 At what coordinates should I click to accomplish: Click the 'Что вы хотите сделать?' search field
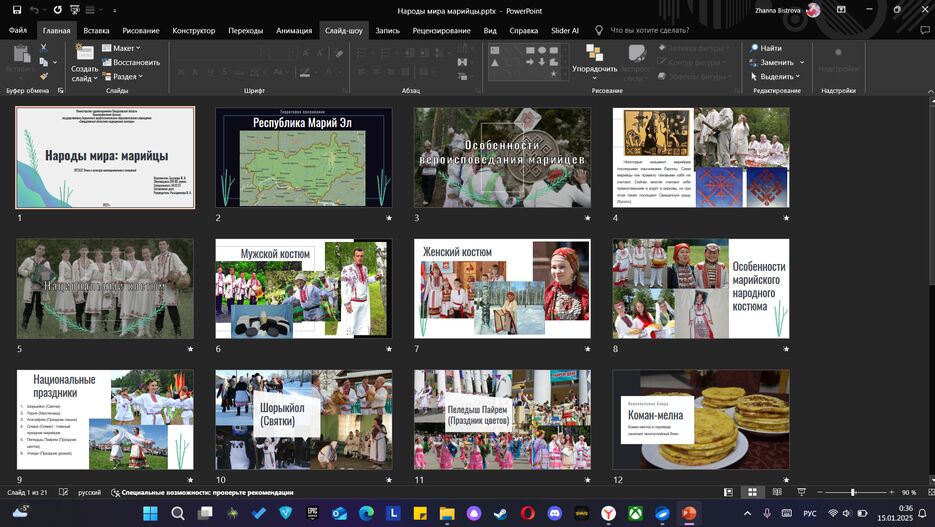[649, 30]
